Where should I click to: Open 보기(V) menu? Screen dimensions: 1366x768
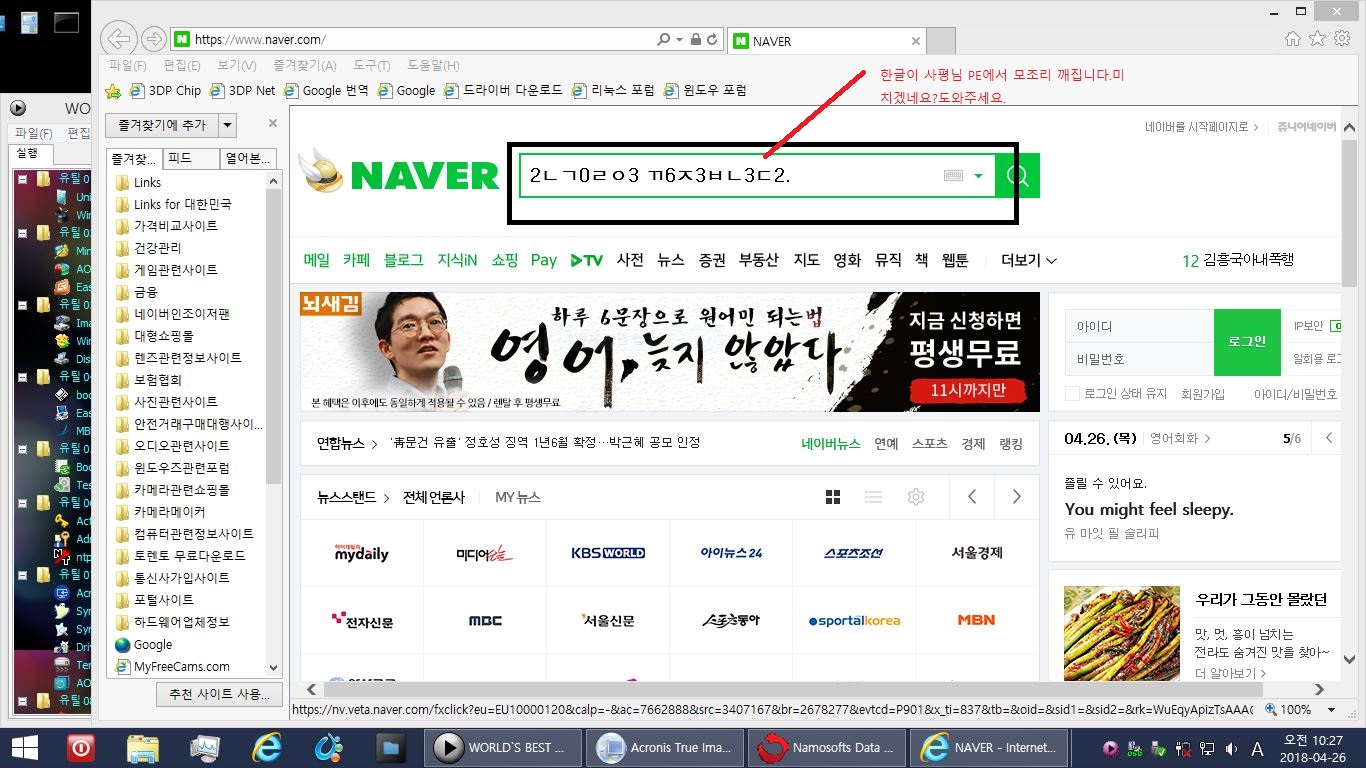[x=236, y=65]
